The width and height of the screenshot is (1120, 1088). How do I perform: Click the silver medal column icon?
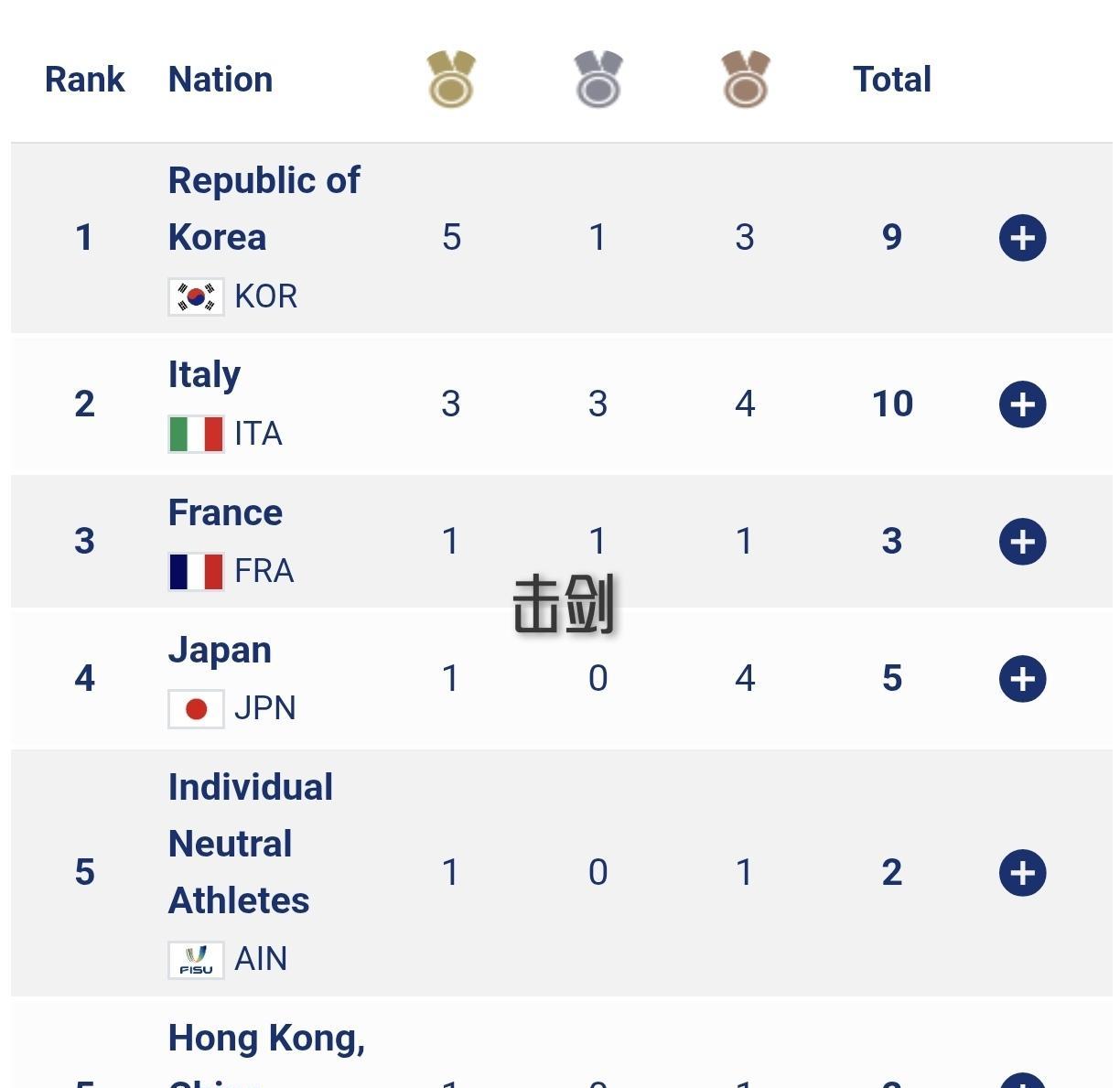tap(598, 80)
